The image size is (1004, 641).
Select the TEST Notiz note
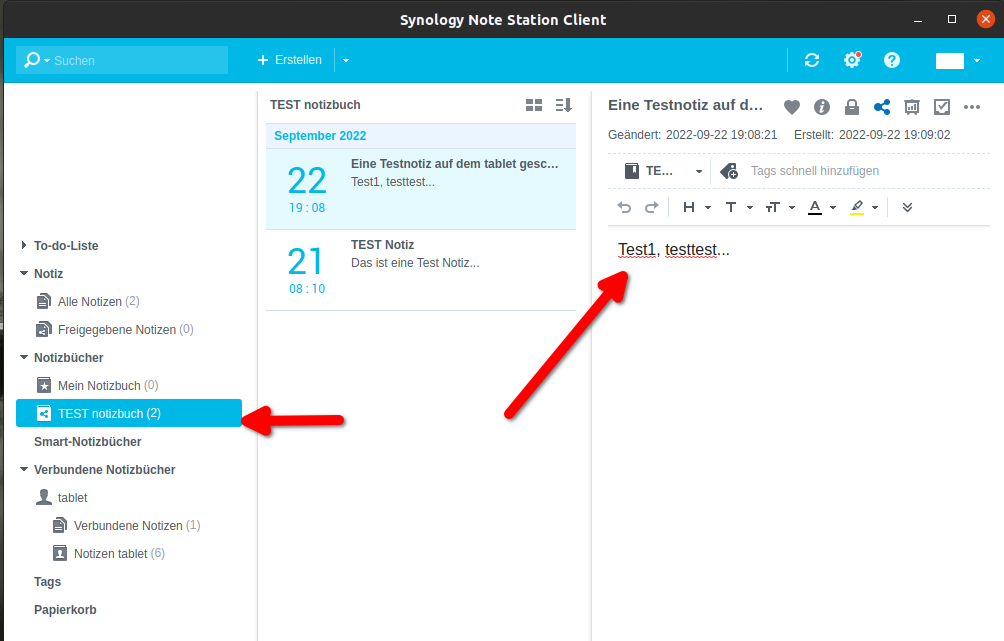(421, 270)
